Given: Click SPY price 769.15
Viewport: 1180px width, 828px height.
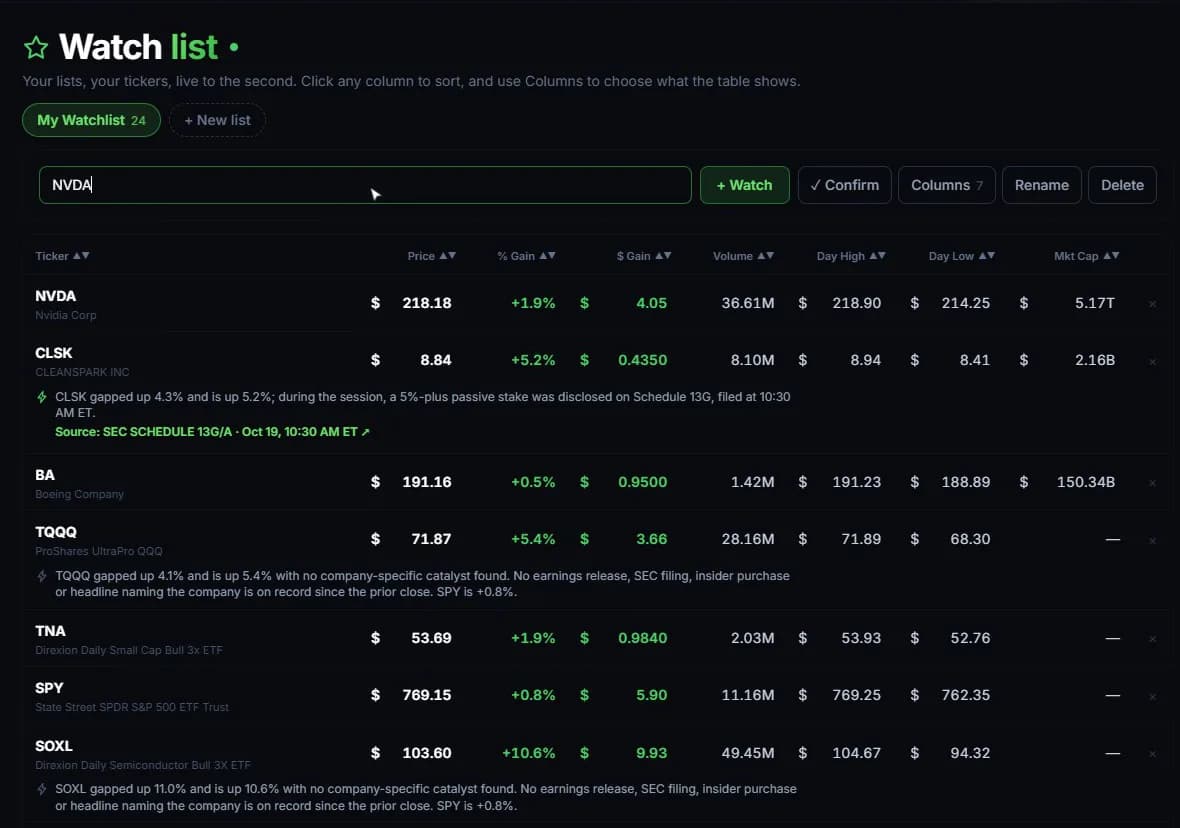Looking at the screenshot, I should click(x=427, y=695).
